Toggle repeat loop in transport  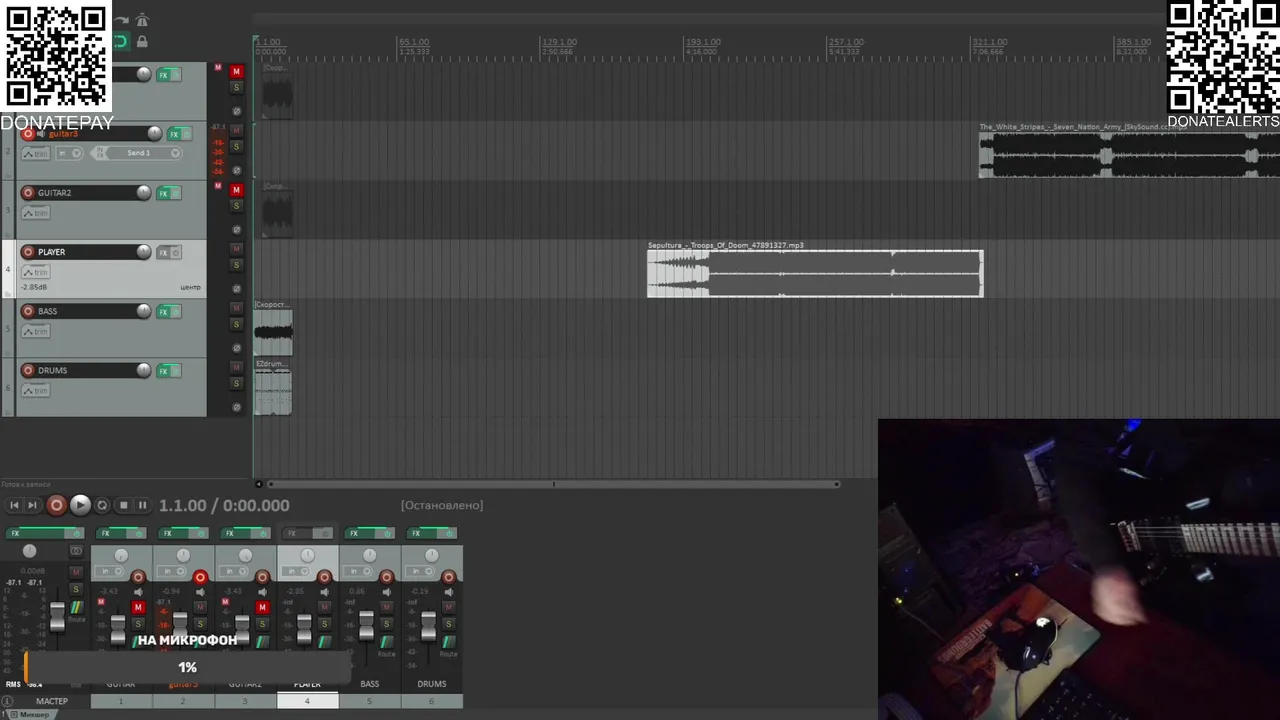pos(102,506)
